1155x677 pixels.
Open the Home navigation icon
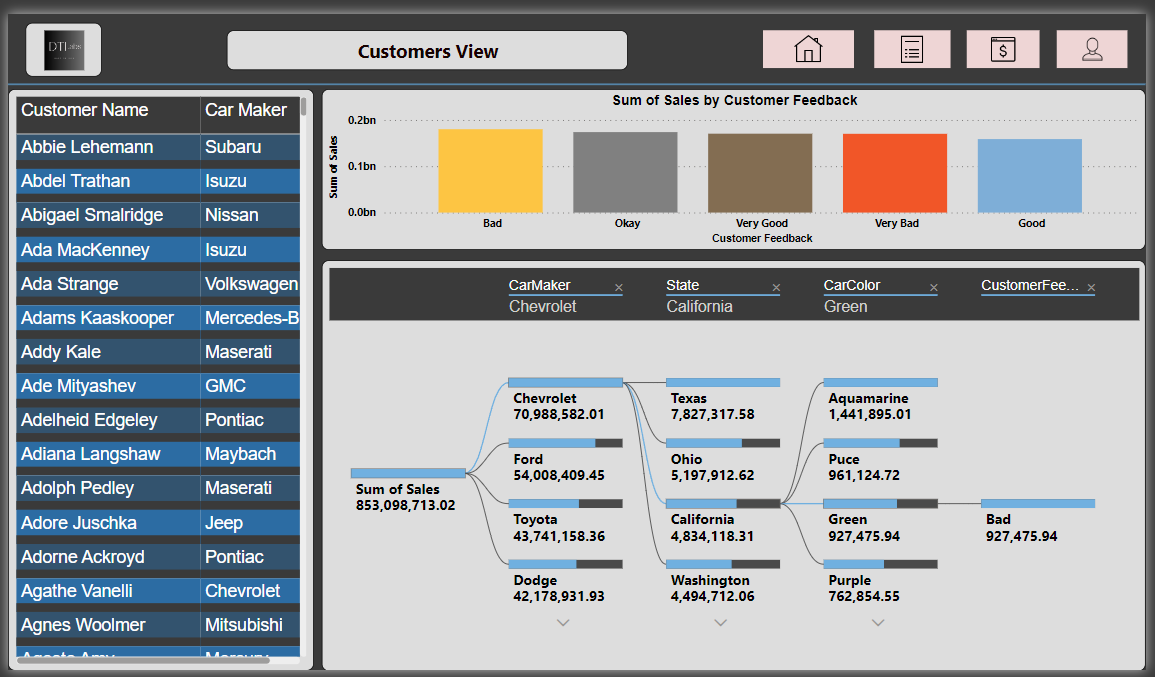click(x=808, y=48)
